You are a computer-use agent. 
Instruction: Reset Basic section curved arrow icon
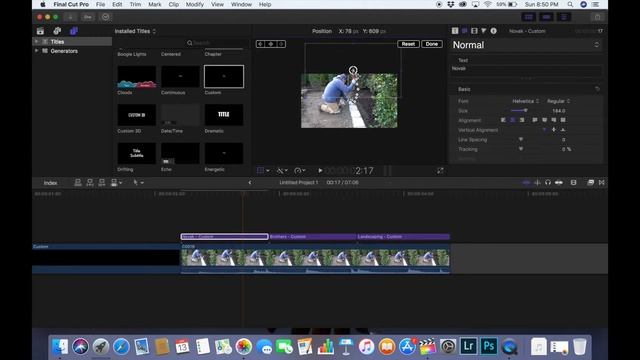(x=597, y=89)
